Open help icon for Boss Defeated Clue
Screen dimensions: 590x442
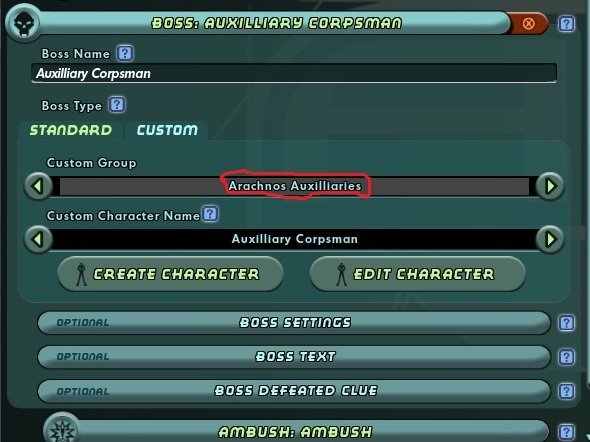click(566, 391)
